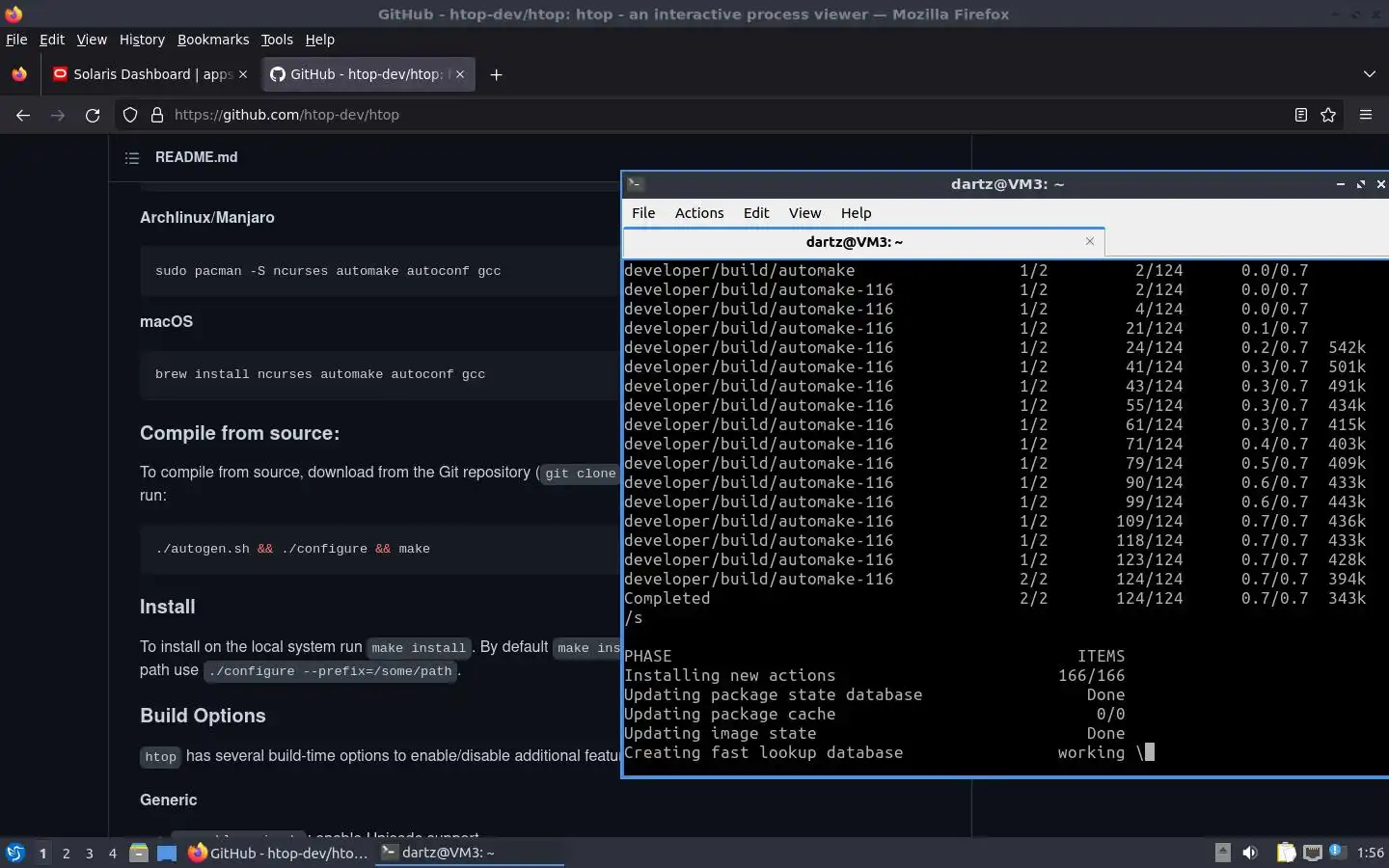Image resolution: width=1389 pixels, height=868 pixels.
Task: Select the GitHub htop-dev/htop tab
Action: point(368,74)
